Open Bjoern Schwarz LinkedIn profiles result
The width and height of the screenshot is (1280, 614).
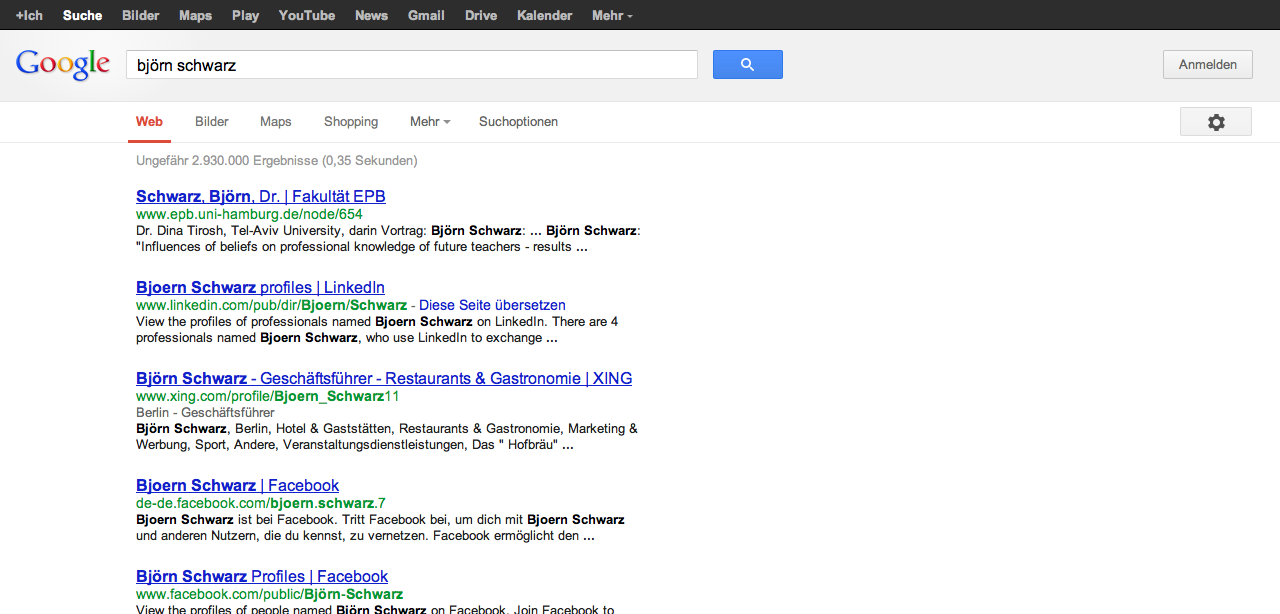point(260,288)
